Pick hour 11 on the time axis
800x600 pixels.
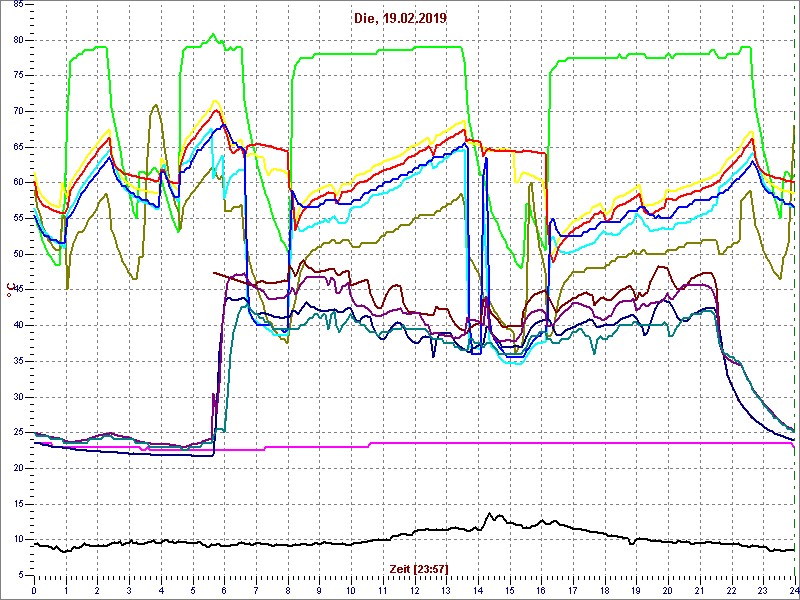coord(383,590)
